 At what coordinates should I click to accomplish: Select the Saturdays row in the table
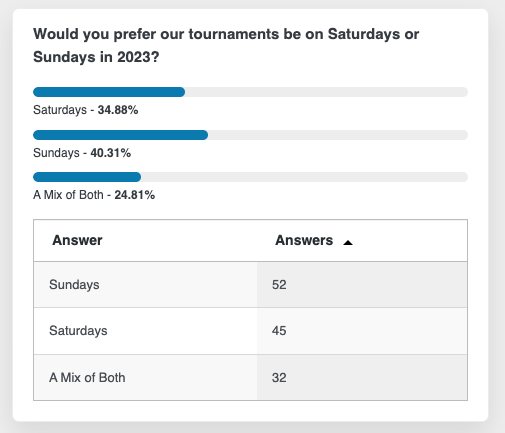250,331
